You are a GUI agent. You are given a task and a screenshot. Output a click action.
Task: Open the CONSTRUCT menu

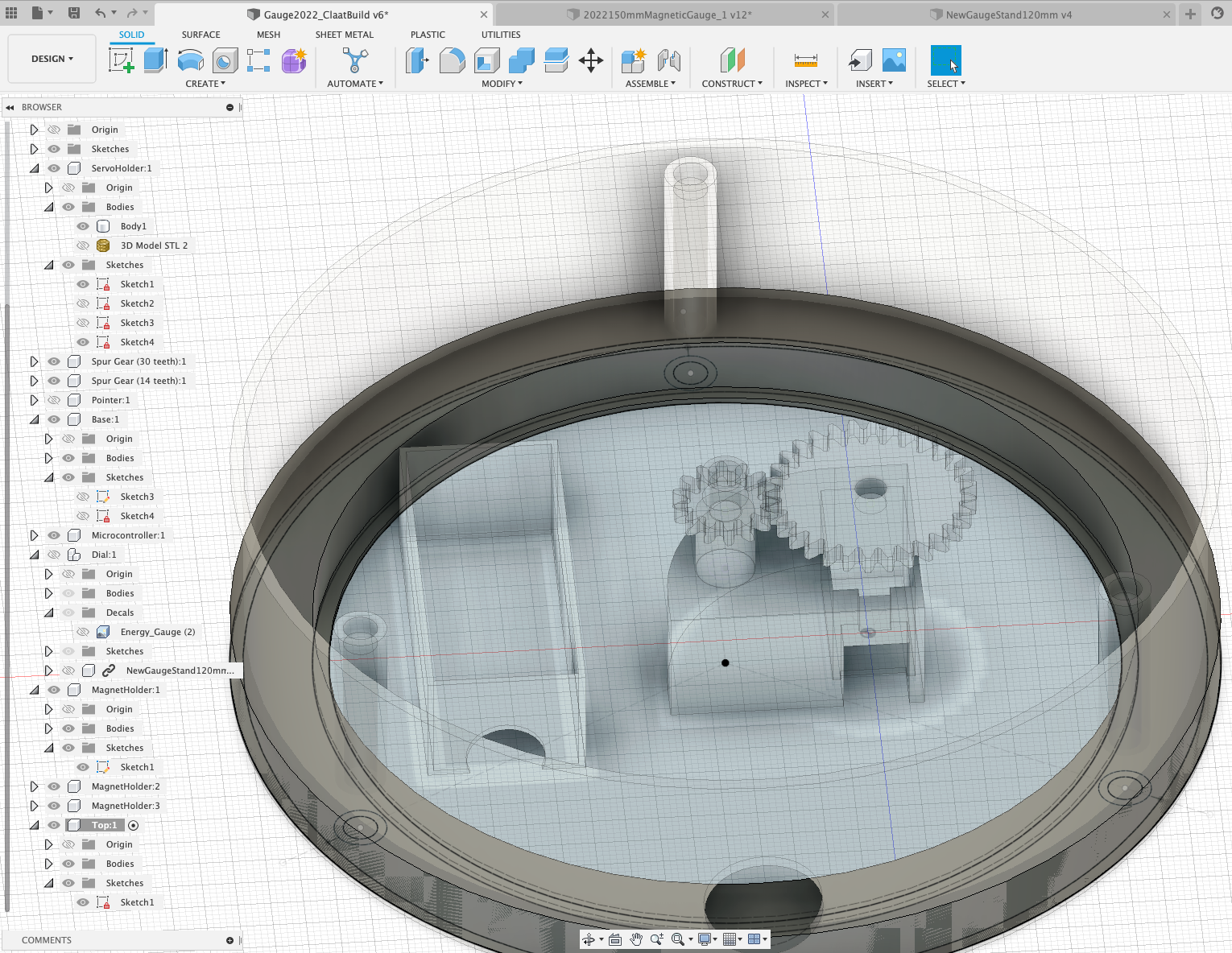point(732,84)
